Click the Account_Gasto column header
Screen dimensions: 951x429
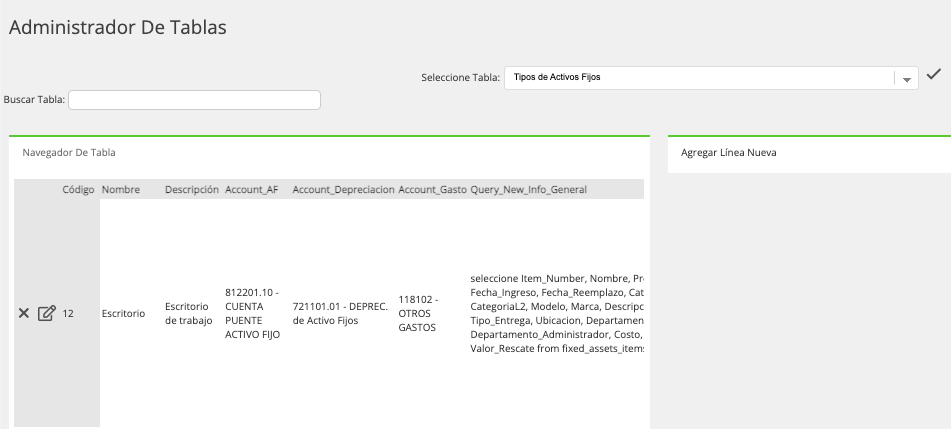[x=432, y=189]
